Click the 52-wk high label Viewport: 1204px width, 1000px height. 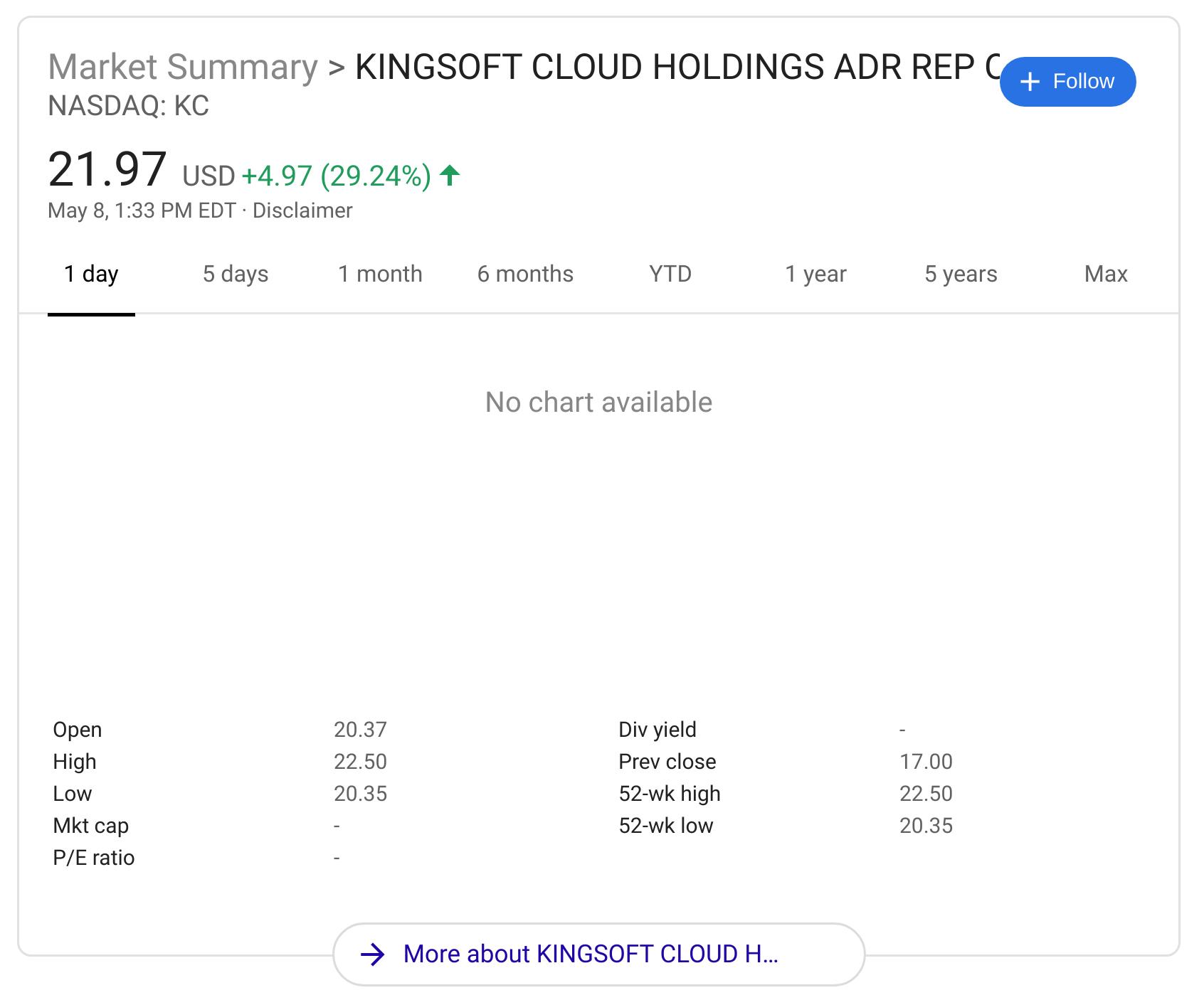(x=670, y=794)
